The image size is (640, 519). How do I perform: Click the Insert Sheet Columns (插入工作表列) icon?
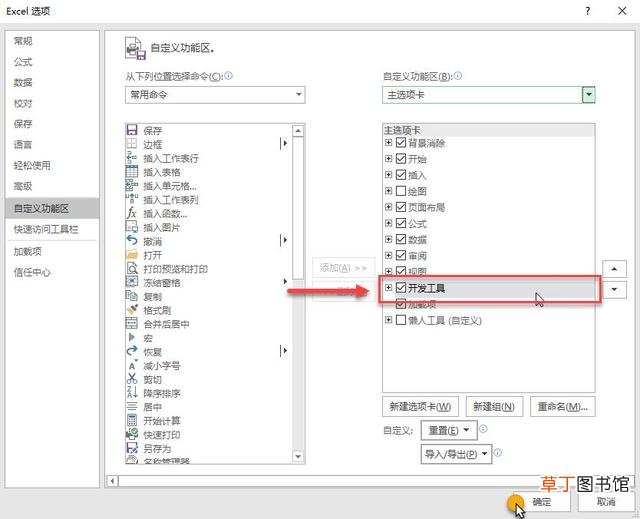point(132,199)
